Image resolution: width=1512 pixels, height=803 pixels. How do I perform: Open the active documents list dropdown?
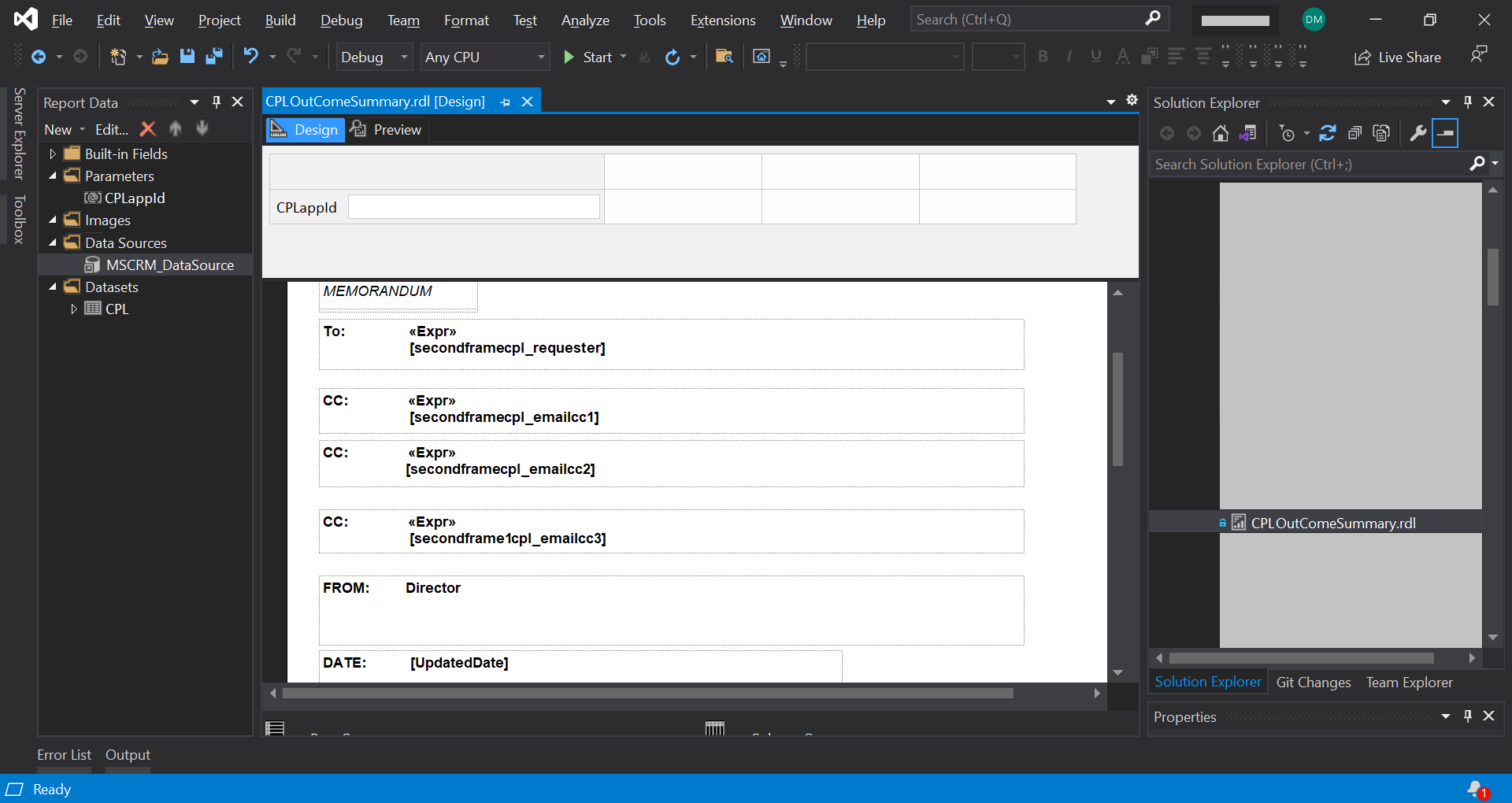point(1111,102)
